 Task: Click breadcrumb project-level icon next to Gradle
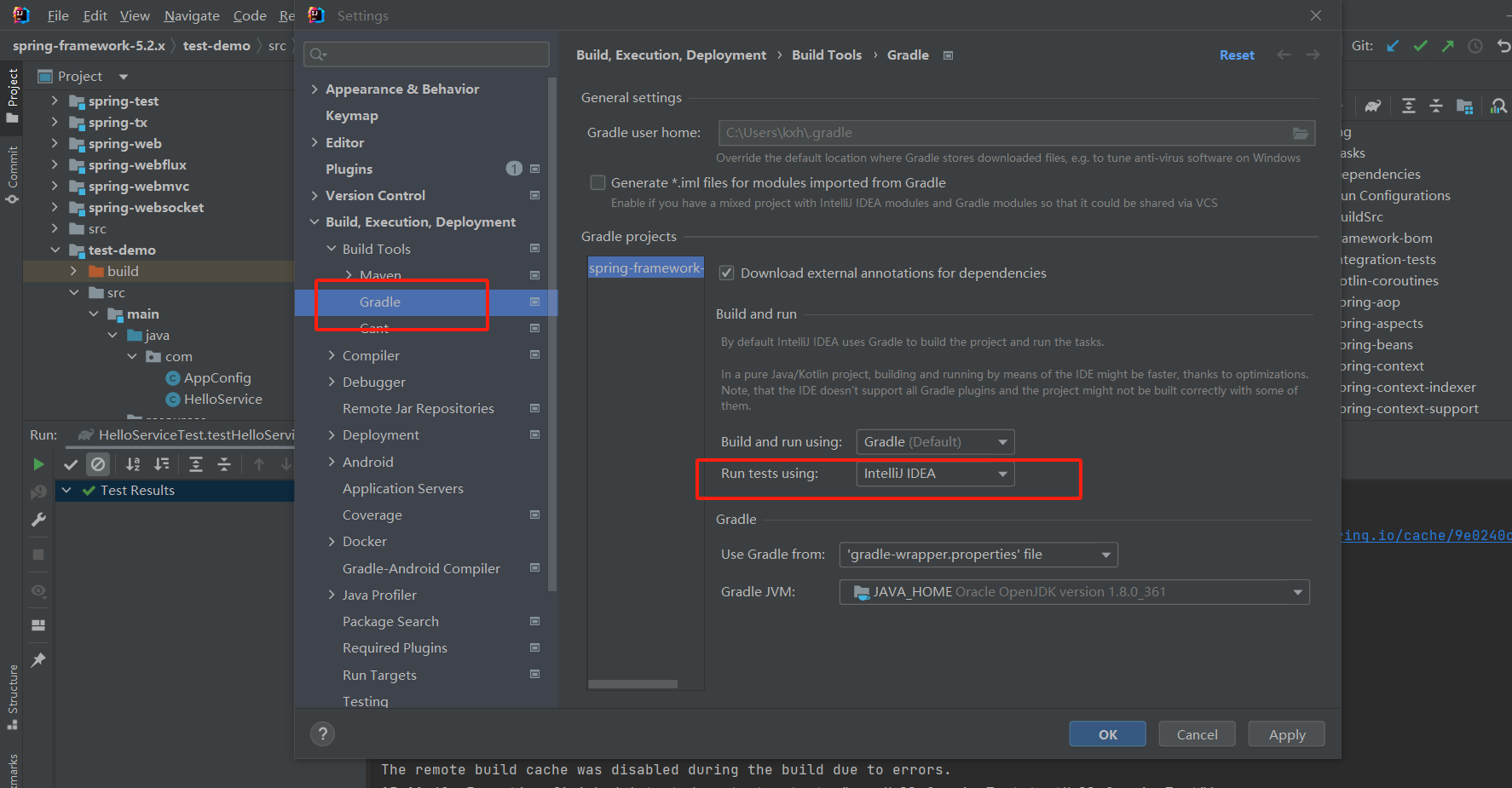click(x=948, y=55)
